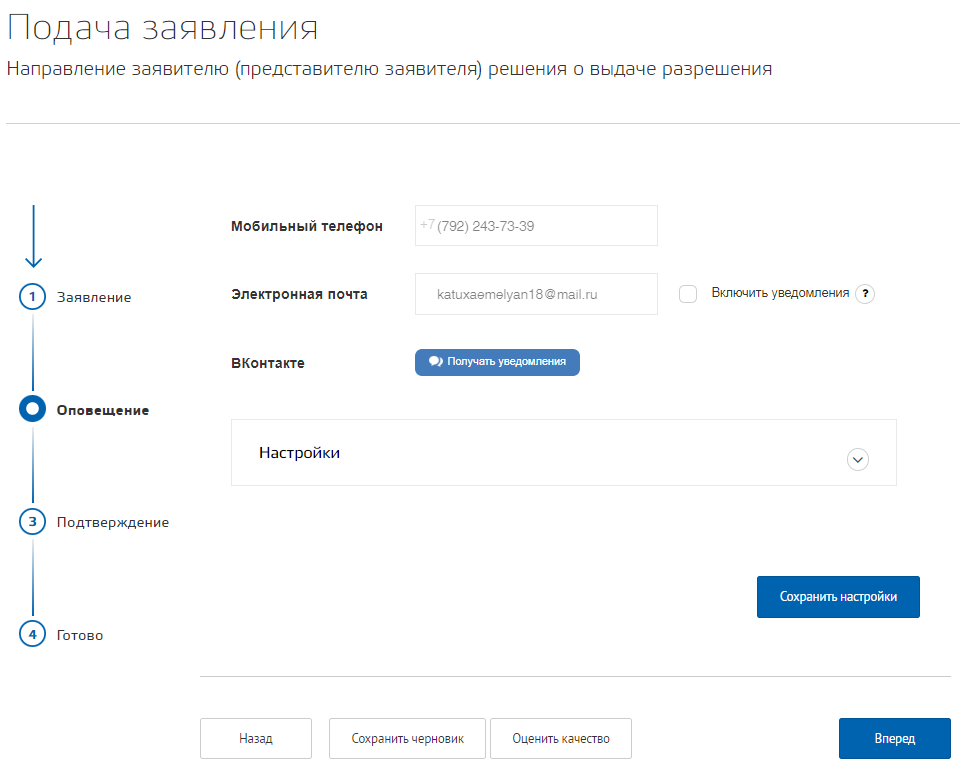Click the chat bubble icon on ВКонтакте button
The width and height of the screenshot is (960, 778).
[435, 362]
